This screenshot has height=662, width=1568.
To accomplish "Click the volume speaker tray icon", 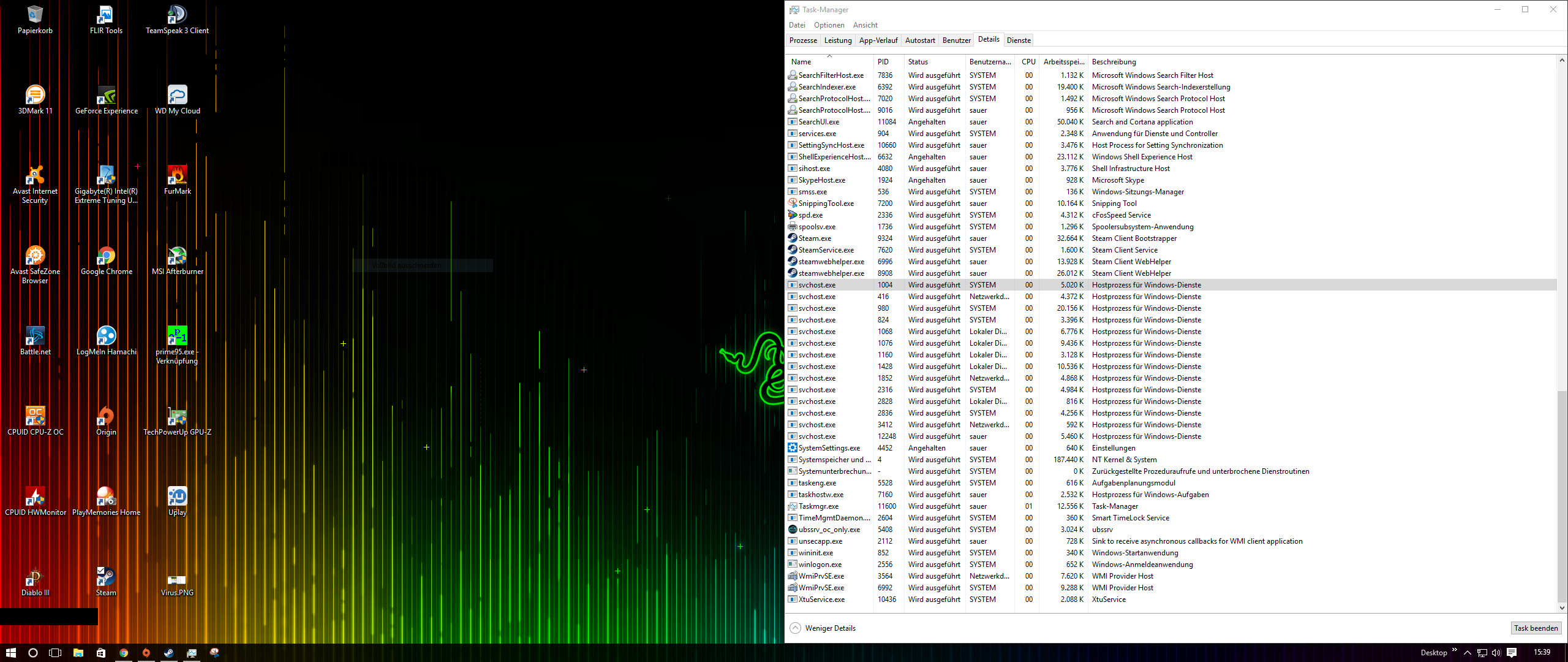I will pos(1496,653).
